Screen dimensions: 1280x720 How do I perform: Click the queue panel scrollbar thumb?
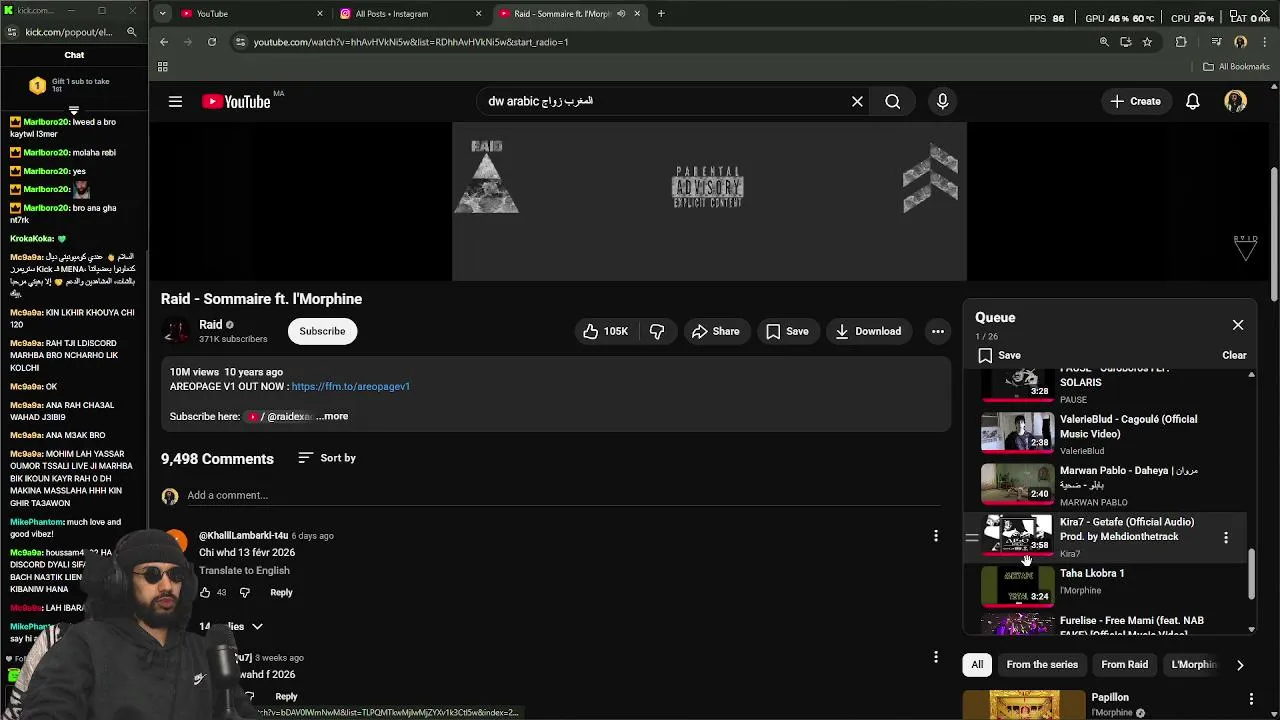(x=1252, y=573)
